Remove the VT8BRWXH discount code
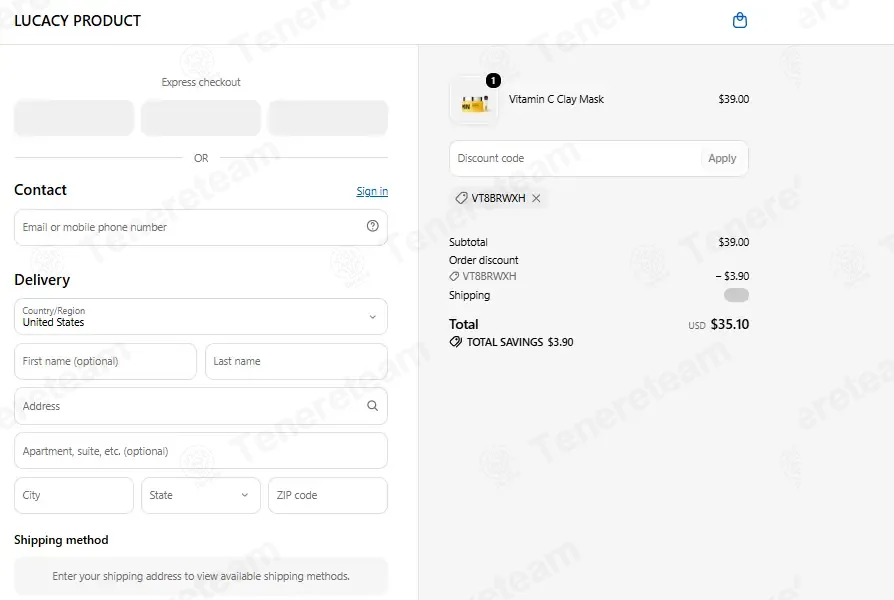Viewport: 894px width, 600px height. point(536,198)
